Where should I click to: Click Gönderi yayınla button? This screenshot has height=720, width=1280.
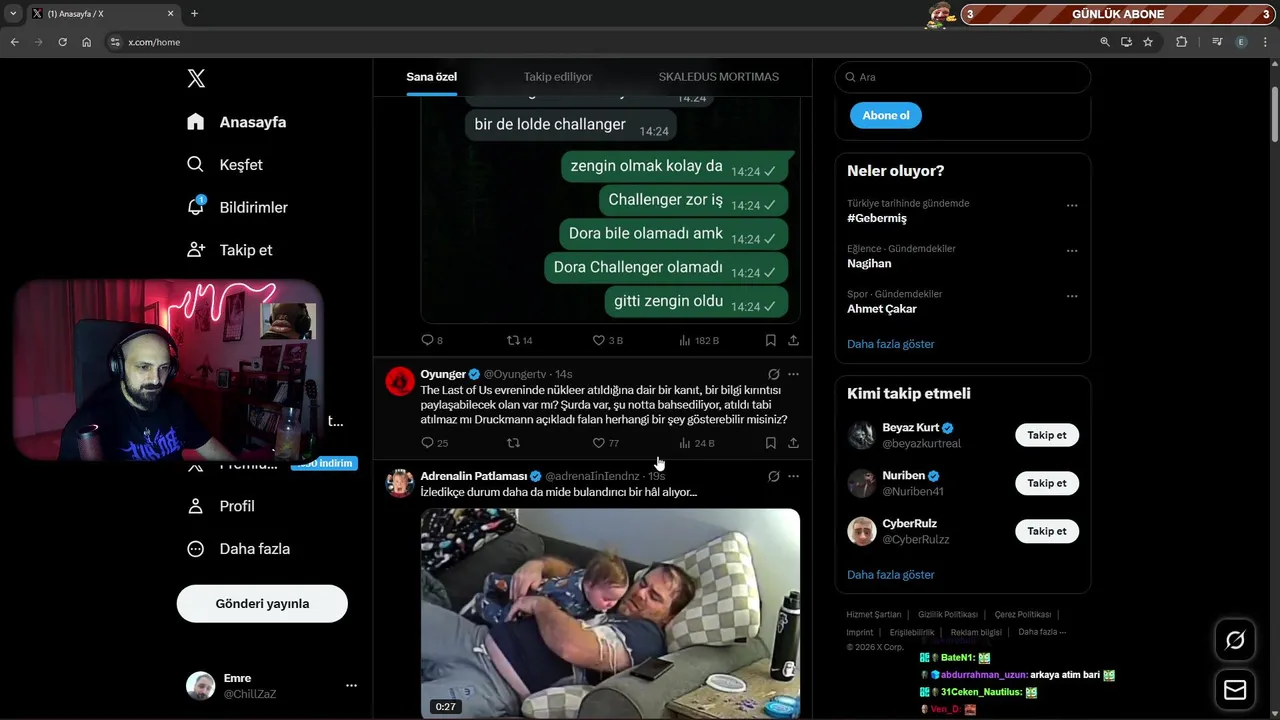tap(262, 604)
